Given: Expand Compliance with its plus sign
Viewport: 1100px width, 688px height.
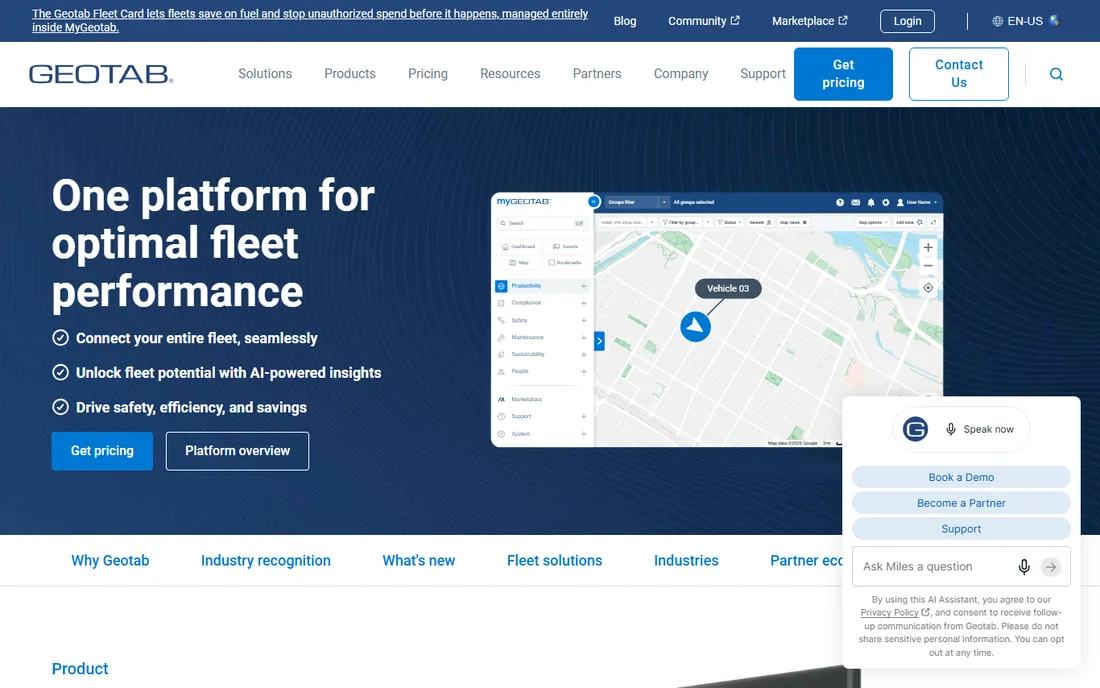Looking at the screenshot, I should click(x=583, y=303).
